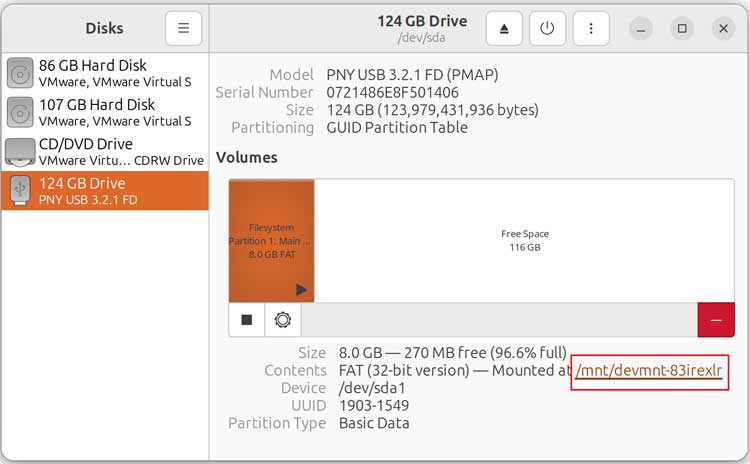Viewport: 750px width, 464px height.
Task: Select the CD/DVD Drive entry
Action: 105,151
